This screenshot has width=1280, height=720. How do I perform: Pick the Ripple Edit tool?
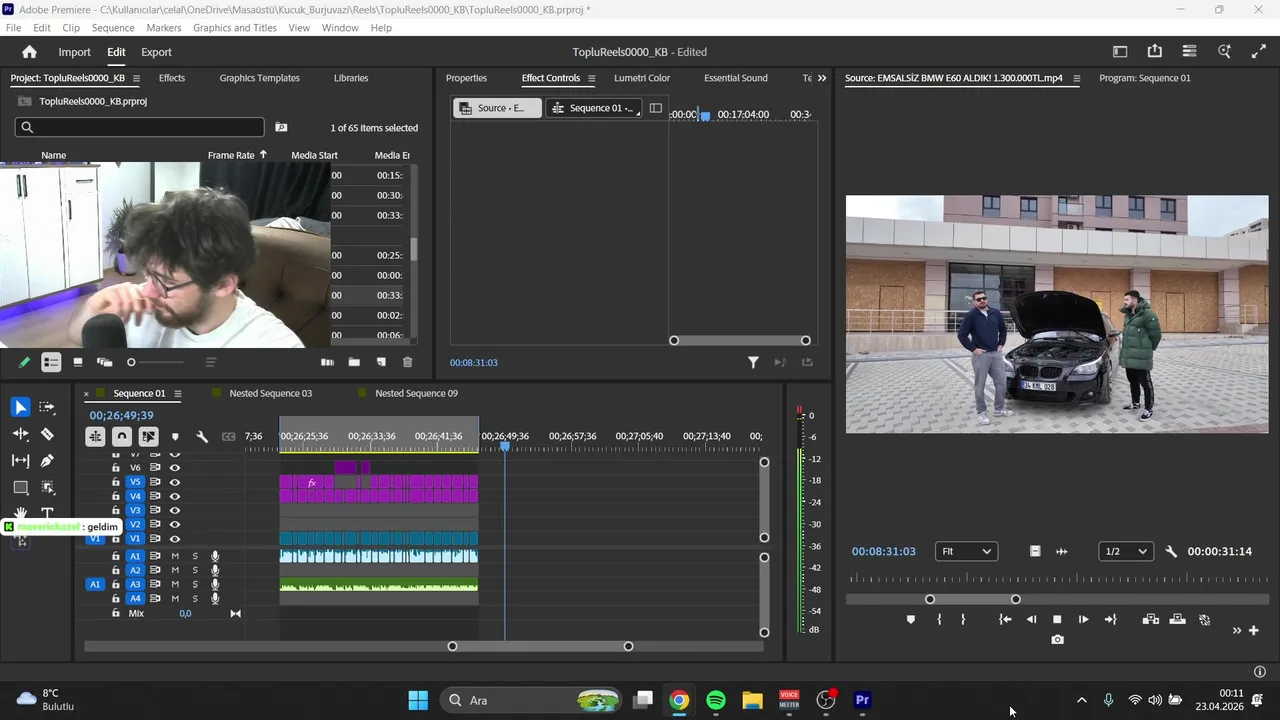click(21, 434)
